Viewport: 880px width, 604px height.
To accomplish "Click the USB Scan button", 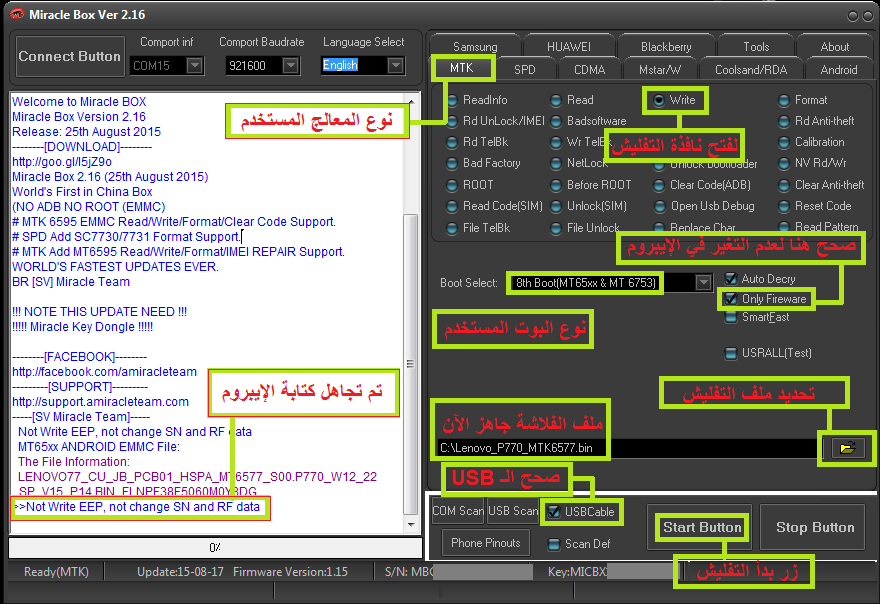I will pyautogui.click(x=513, y=511).
